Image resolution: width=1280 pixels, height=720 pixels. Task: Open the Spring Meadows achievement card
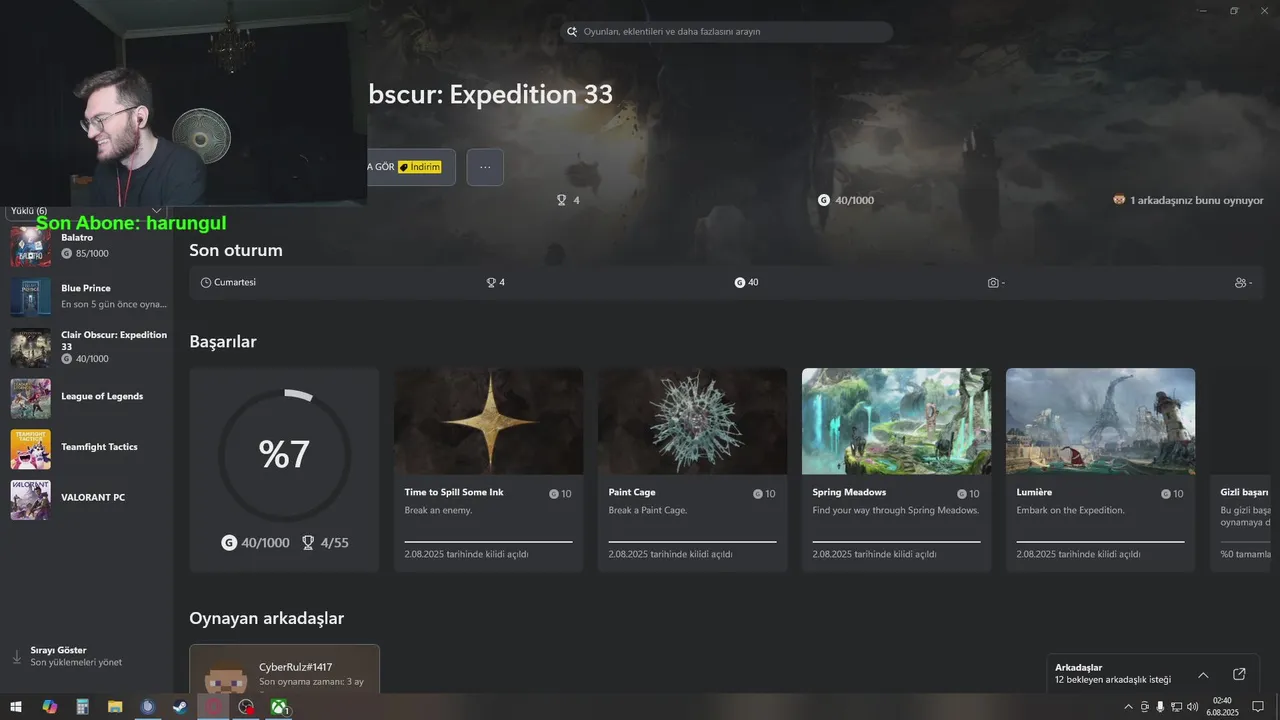pos(896,469)
